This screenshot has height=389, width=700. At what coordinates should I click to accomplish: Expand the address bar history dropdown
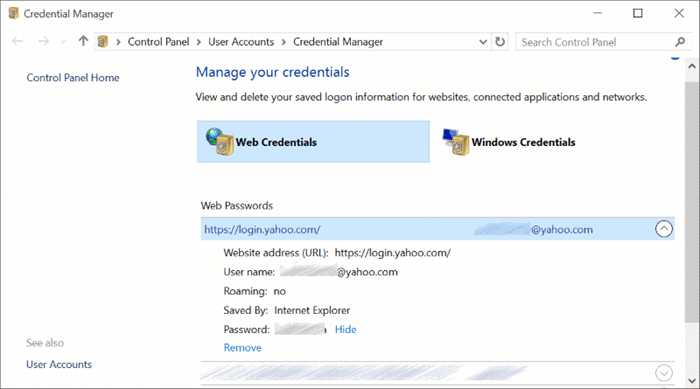483,42
